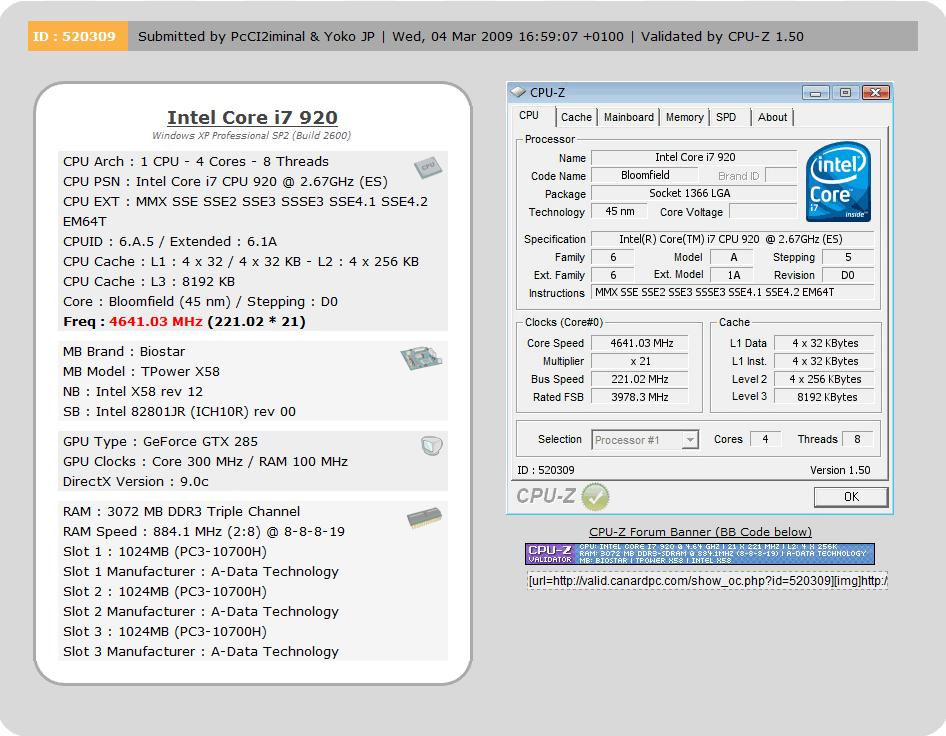Click the Intel Core i7 logo badge
This screenshot has height=736, width=946.
tap(838, 181)
